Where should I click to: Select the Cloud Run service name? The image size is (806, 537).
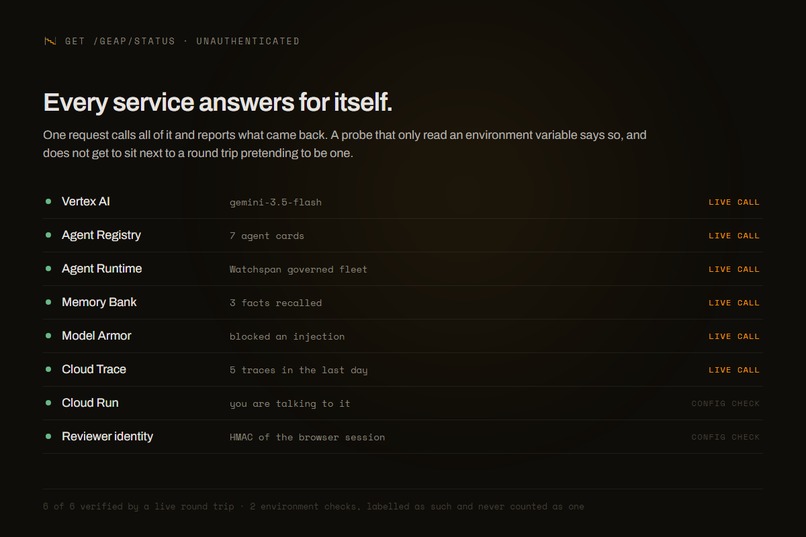coord(90,403)
